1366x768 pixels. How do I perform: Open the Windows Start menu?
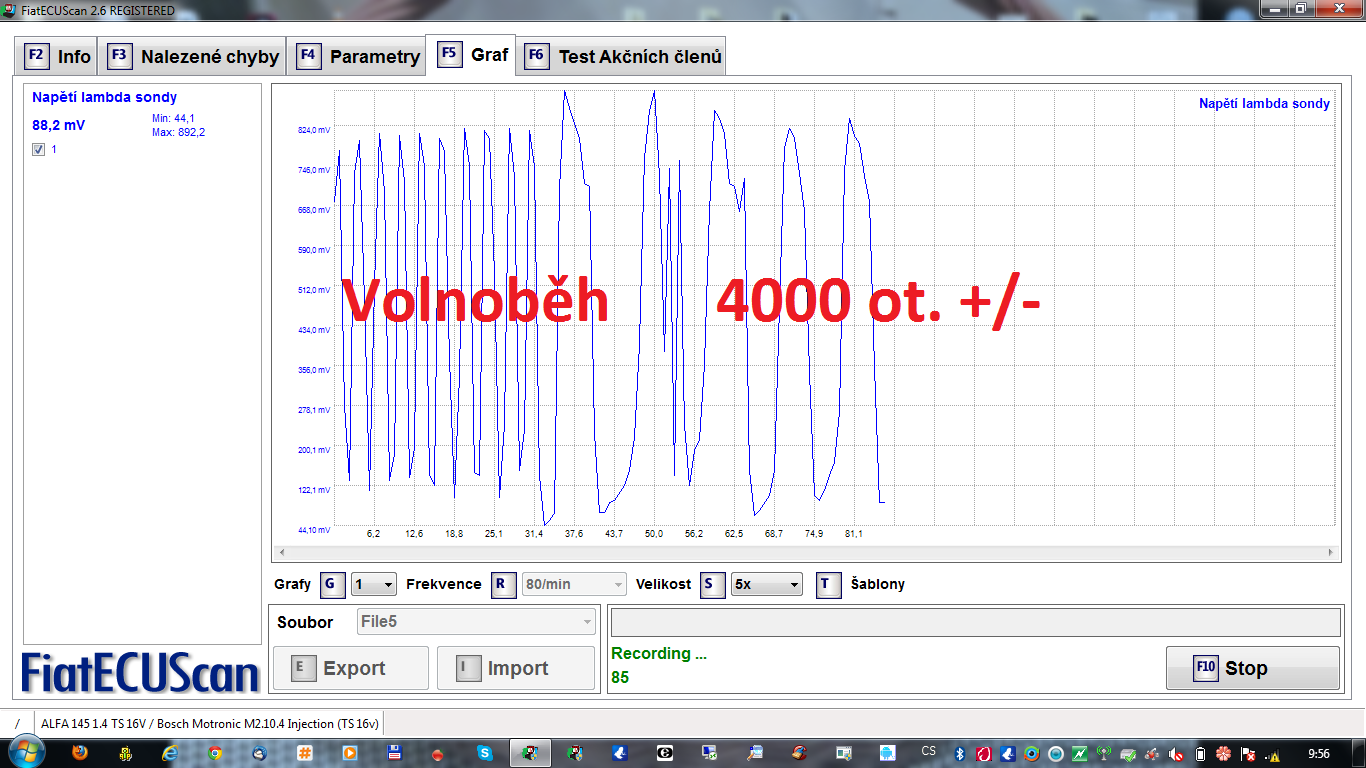pos(25,752)
